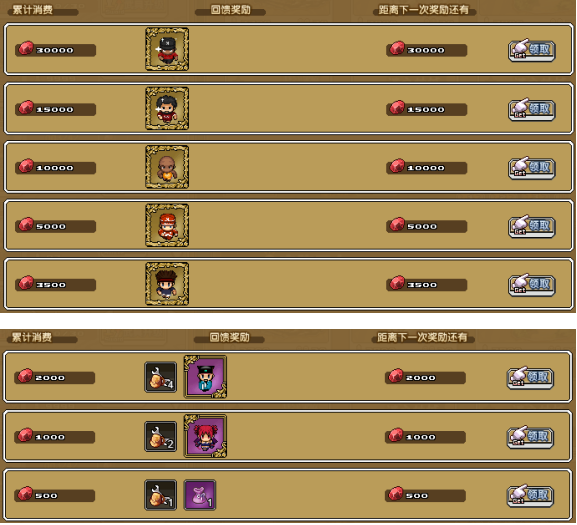Select the wrench bag x4 item icon

click(x=160, y=377)
